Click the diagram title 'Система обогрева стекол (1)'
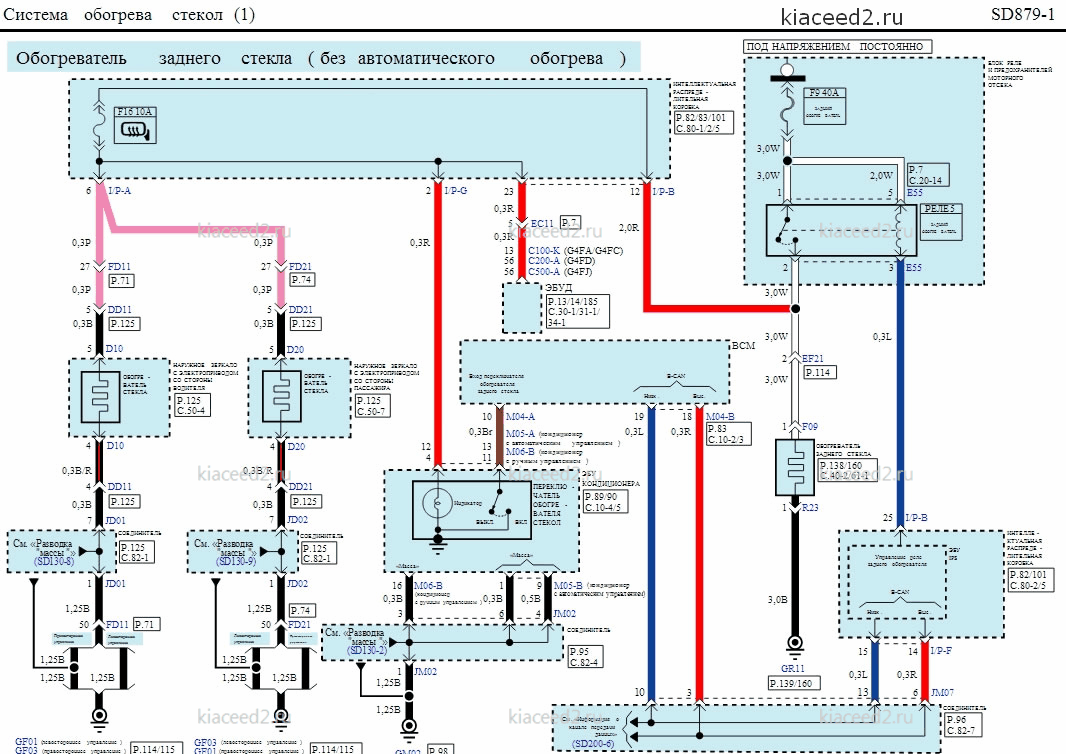The width and height of the screenshot is (1066, 754). [x=129, y=15]
